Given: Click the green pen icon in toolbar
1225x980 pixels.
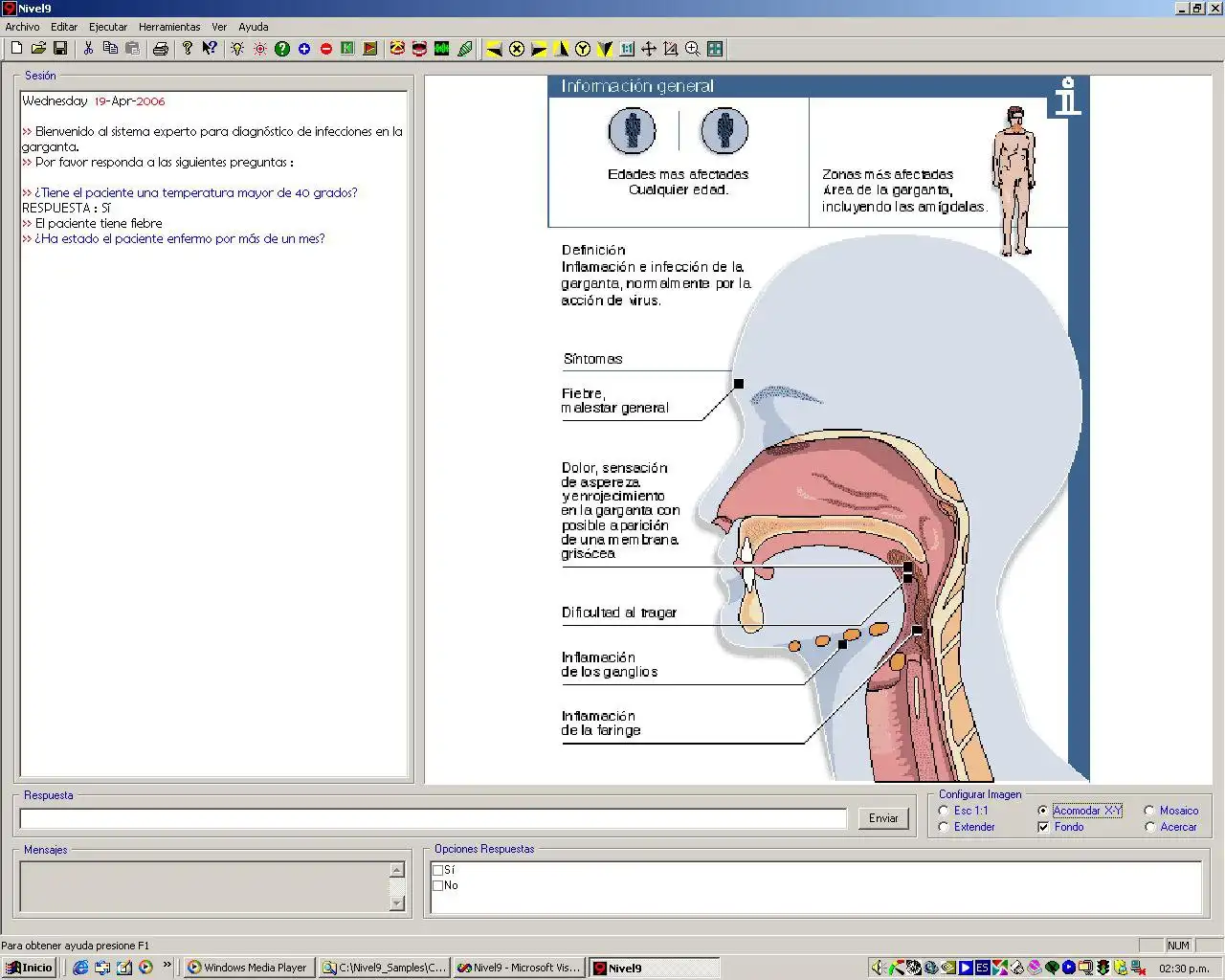Looking at the screenshot, I should (x=465, y=48).
